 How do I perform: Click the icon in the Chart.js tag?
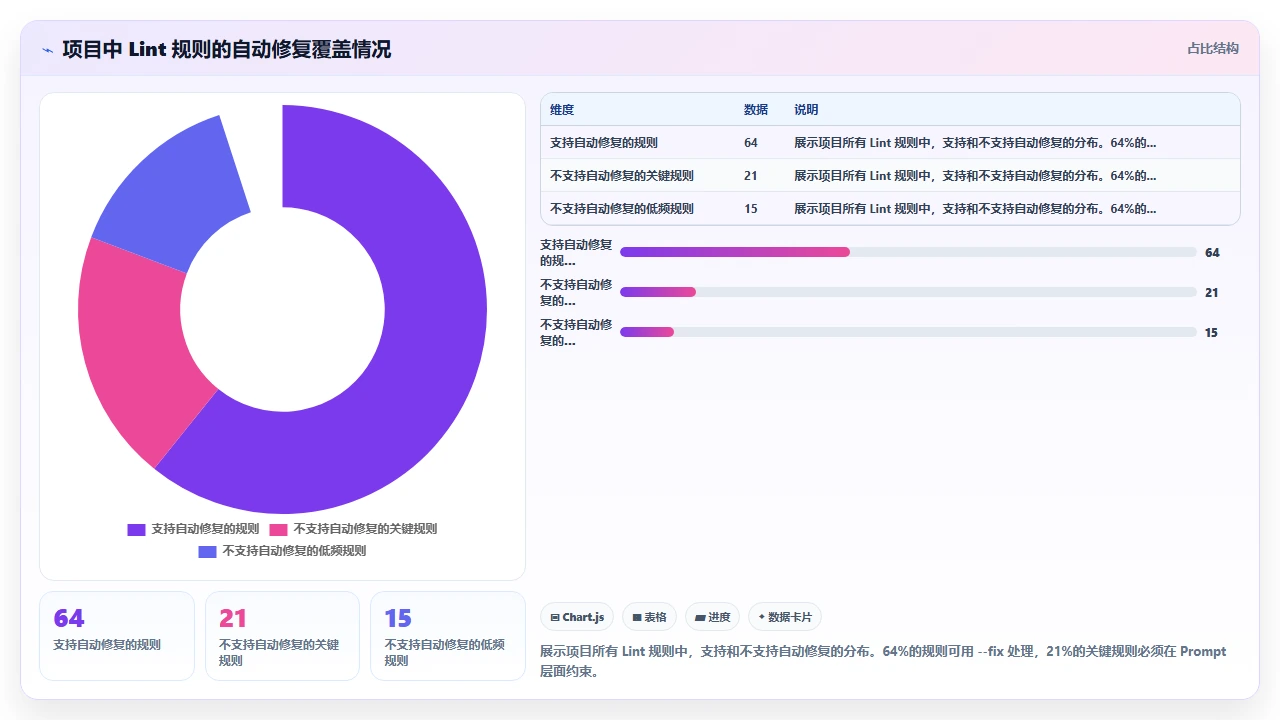point(555,618)
